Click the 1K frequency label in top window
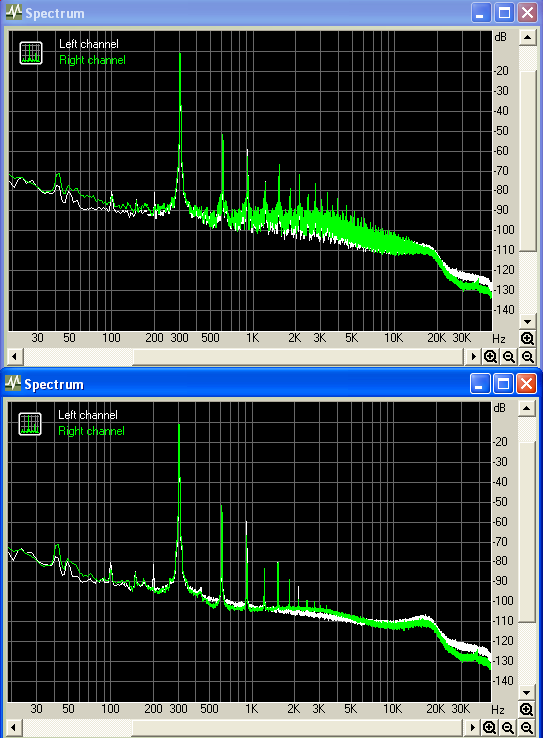Image resolution: width=543 pixels, height=738 pixels. (253, 338)
